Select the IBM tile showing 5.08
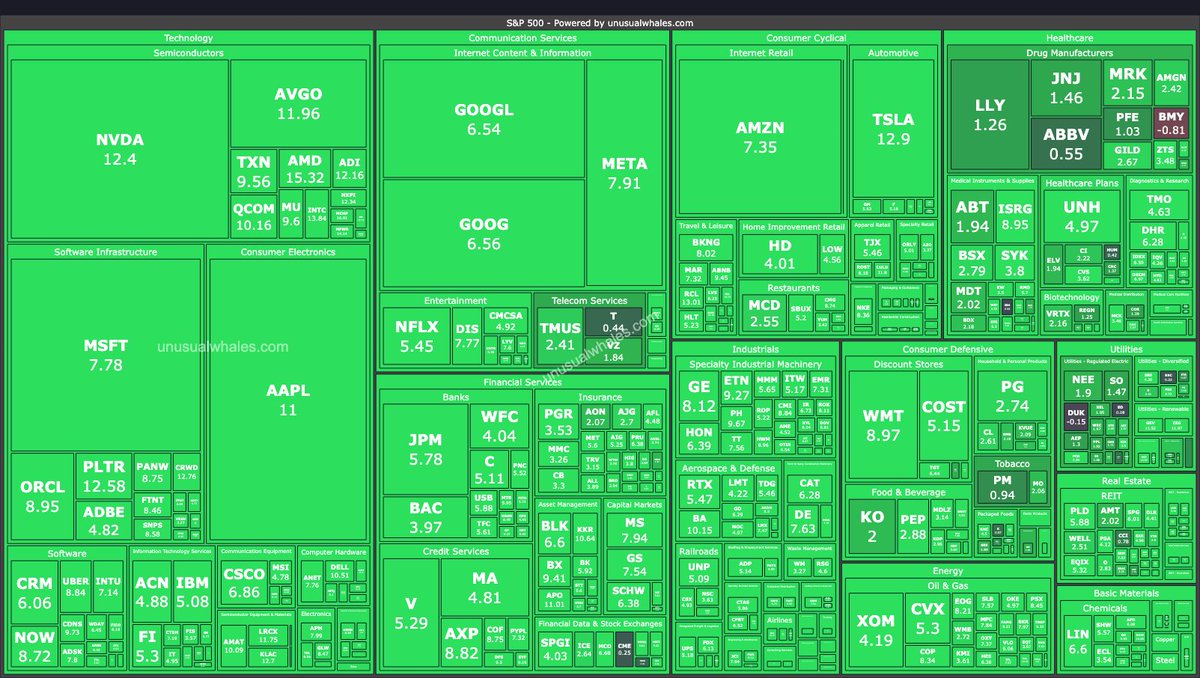Viewport: 1200px width, 678px height. pyautogui.click(x=192, y=592)
